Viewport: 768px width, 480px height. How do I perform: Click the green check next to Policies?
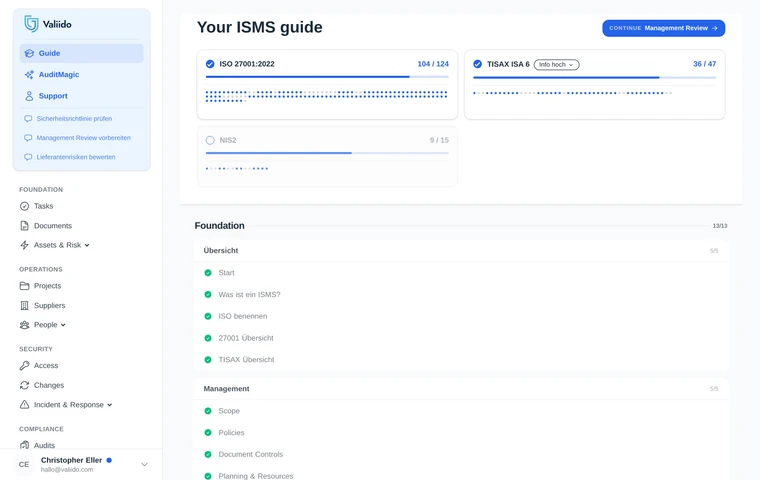click(208, 432)
